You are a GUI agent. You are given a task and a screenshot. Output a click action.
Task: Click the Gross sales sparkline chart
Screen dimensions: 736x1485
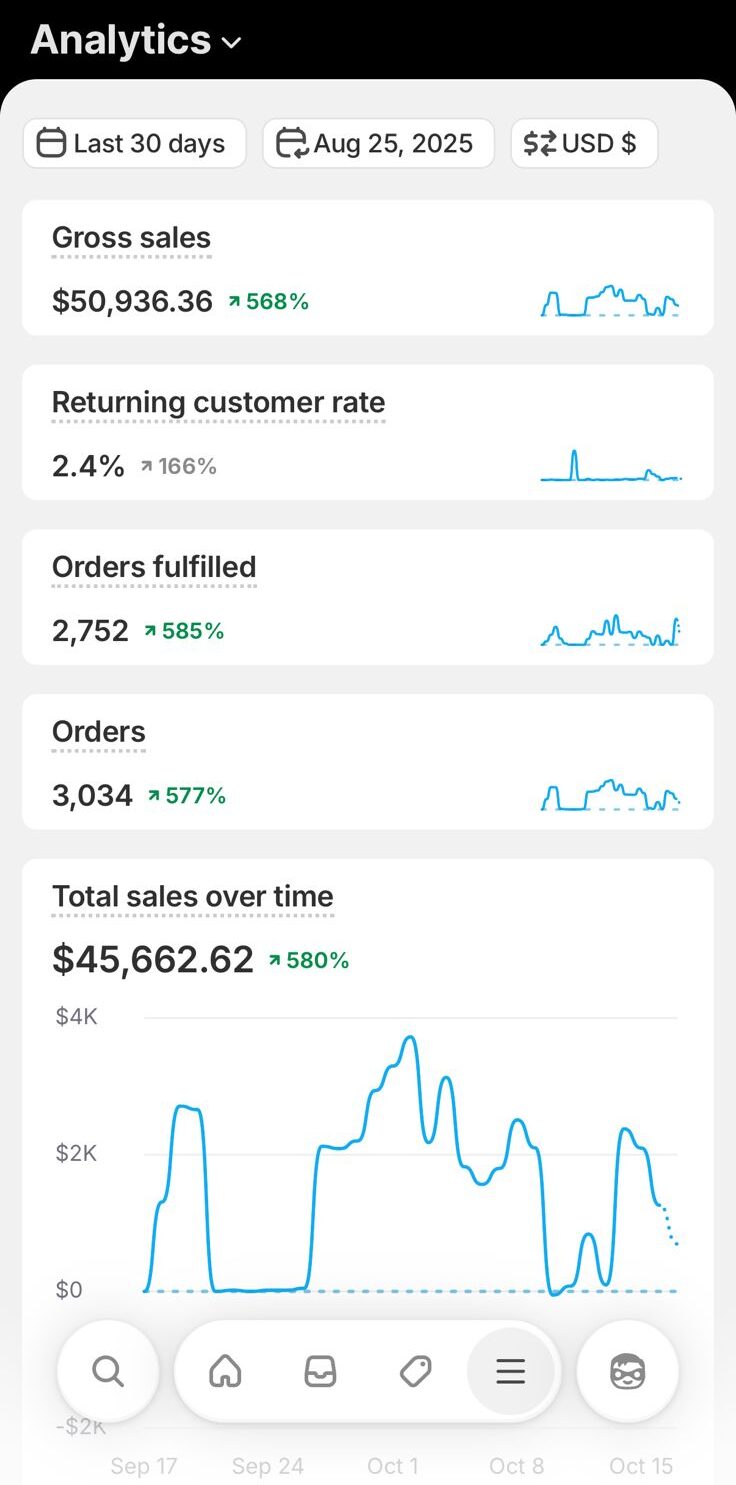pyautogui.click(x=610, y=301)
